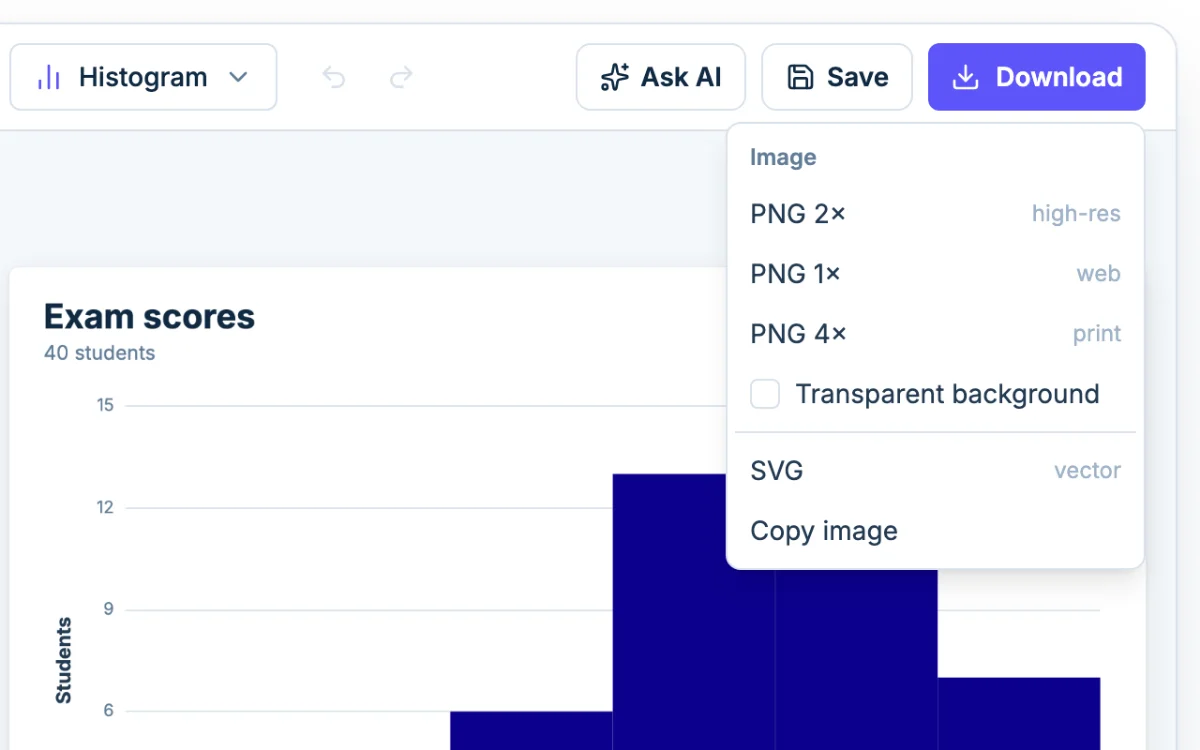Screen dimensions: 1200x750
Task: Choose SVG vector export
Action: pos(935,471)
